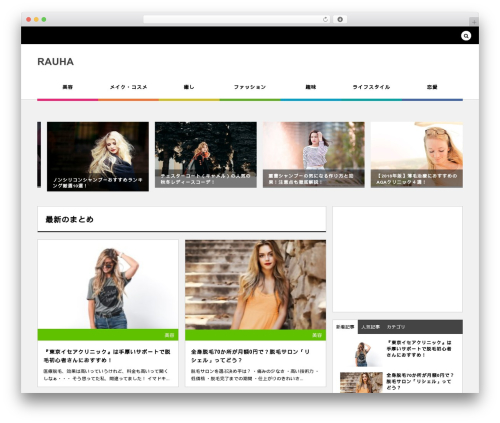Click the browser address bar
The image size is (500, 423).
point(237,19)
